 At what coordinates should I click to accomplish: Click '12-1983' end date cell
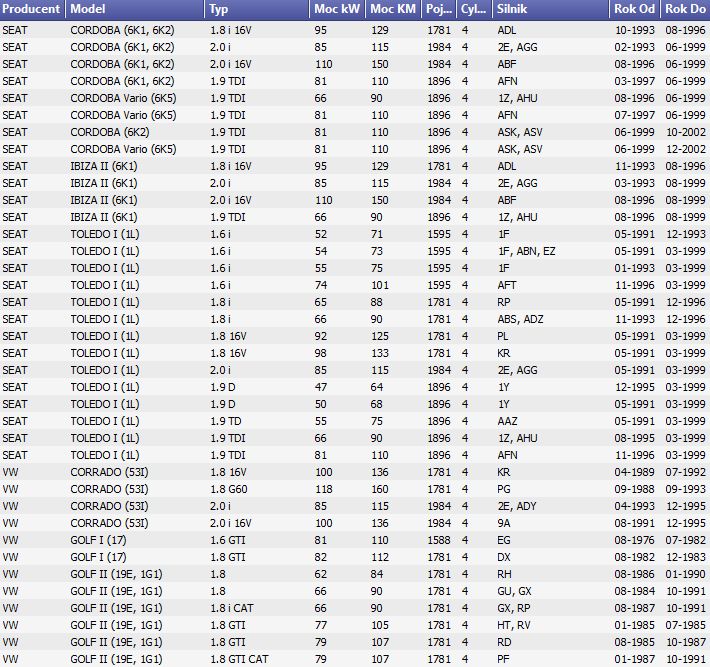pos(685,557)
